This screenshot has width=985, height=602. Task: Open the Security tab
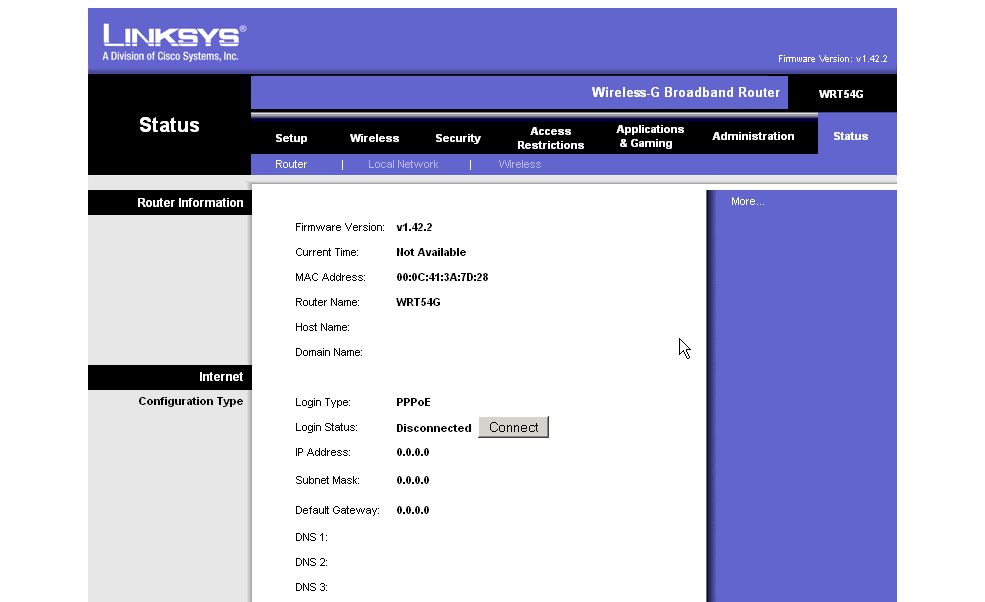click(x=457, y=138)
